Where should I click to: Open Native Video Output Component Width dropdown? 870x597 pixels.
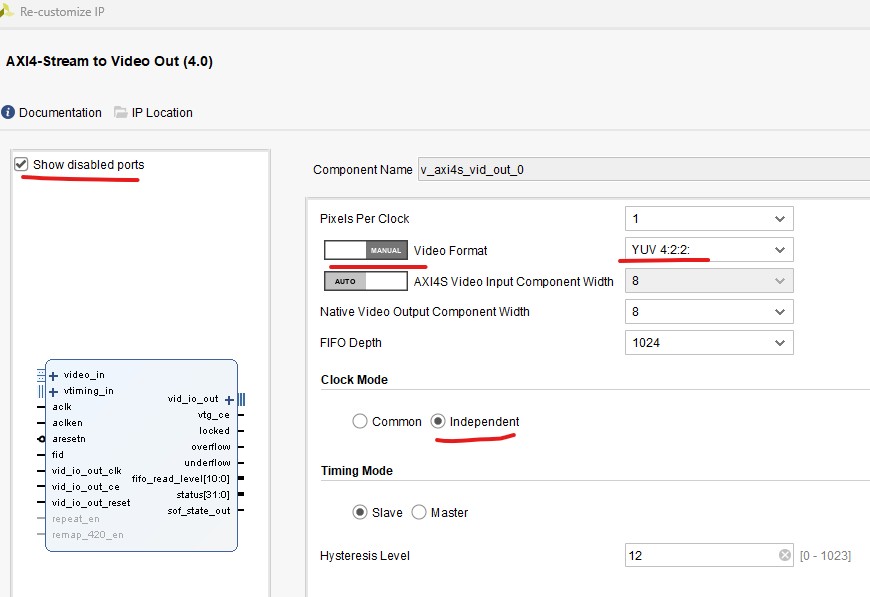coord(708,312)
